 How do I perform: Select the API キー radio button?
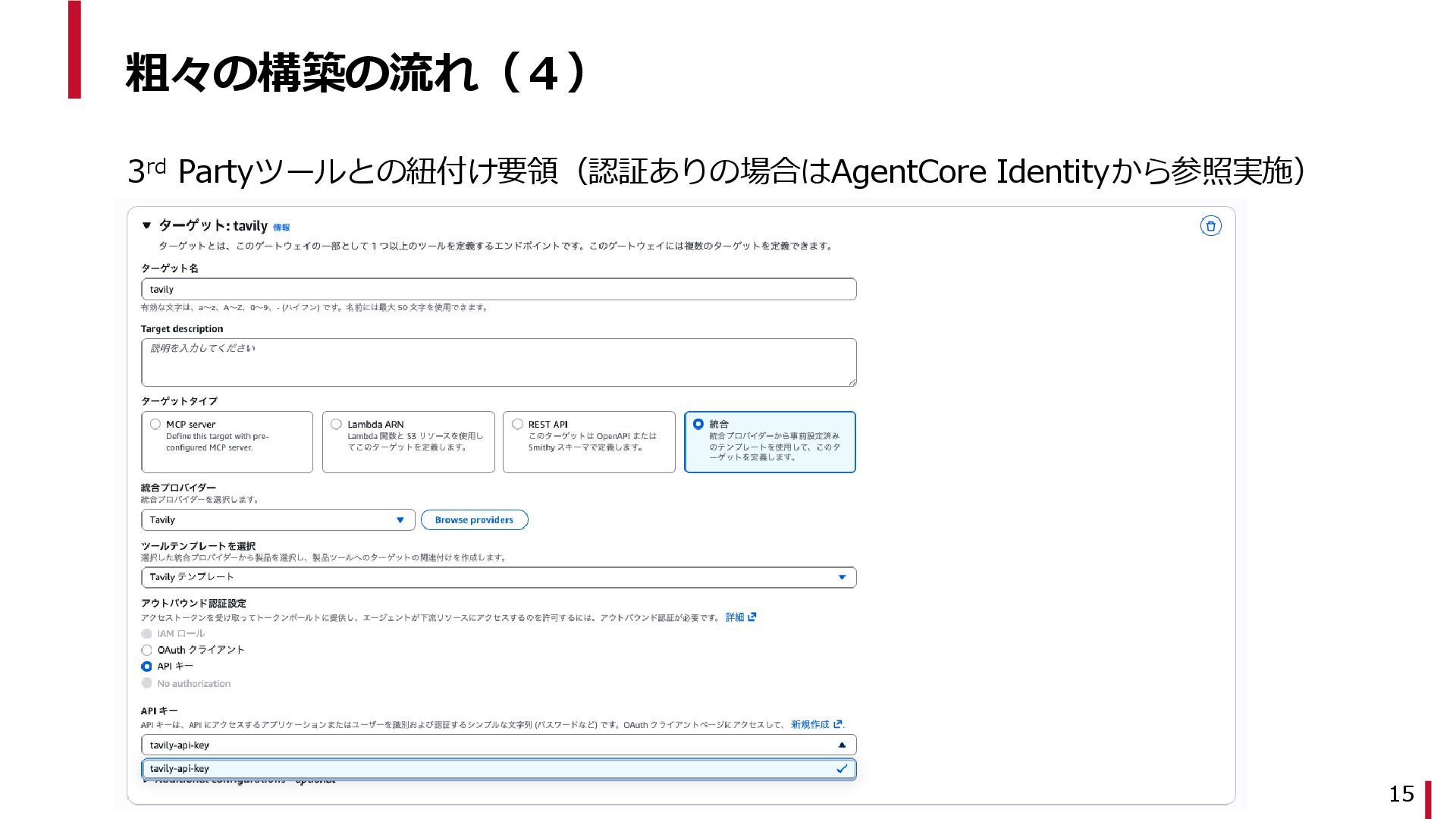click(147, 667)
